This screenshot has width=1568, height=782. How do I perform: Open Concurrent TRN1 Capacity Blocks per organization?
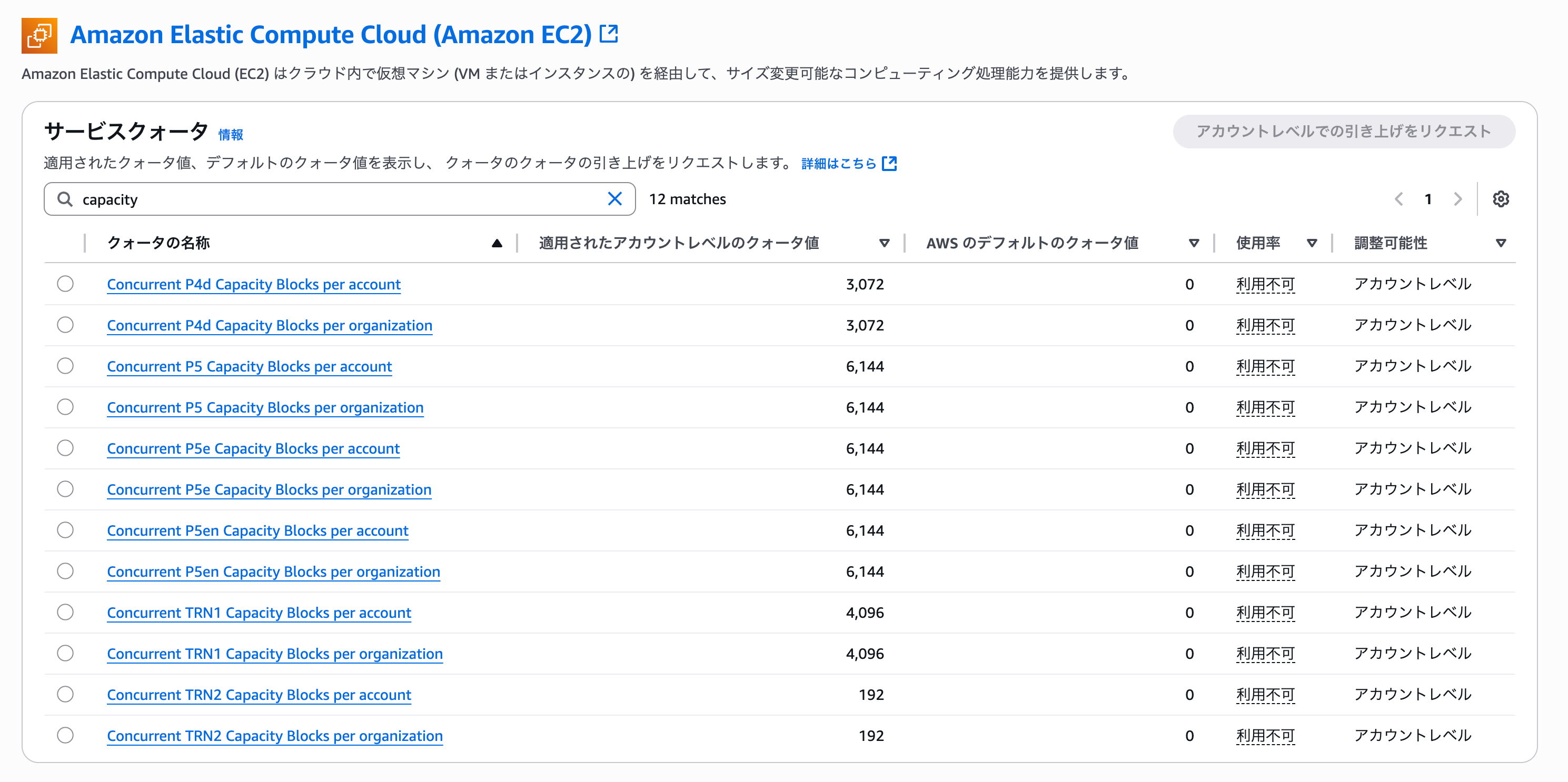275,654
